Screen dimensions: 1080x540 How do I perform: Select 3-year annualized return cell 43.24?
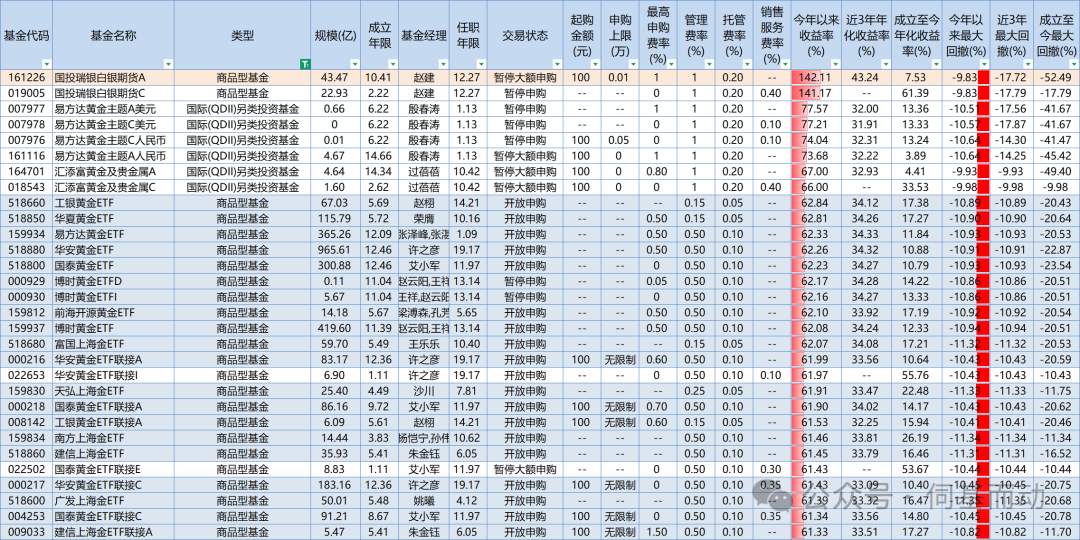coord(865,77)
